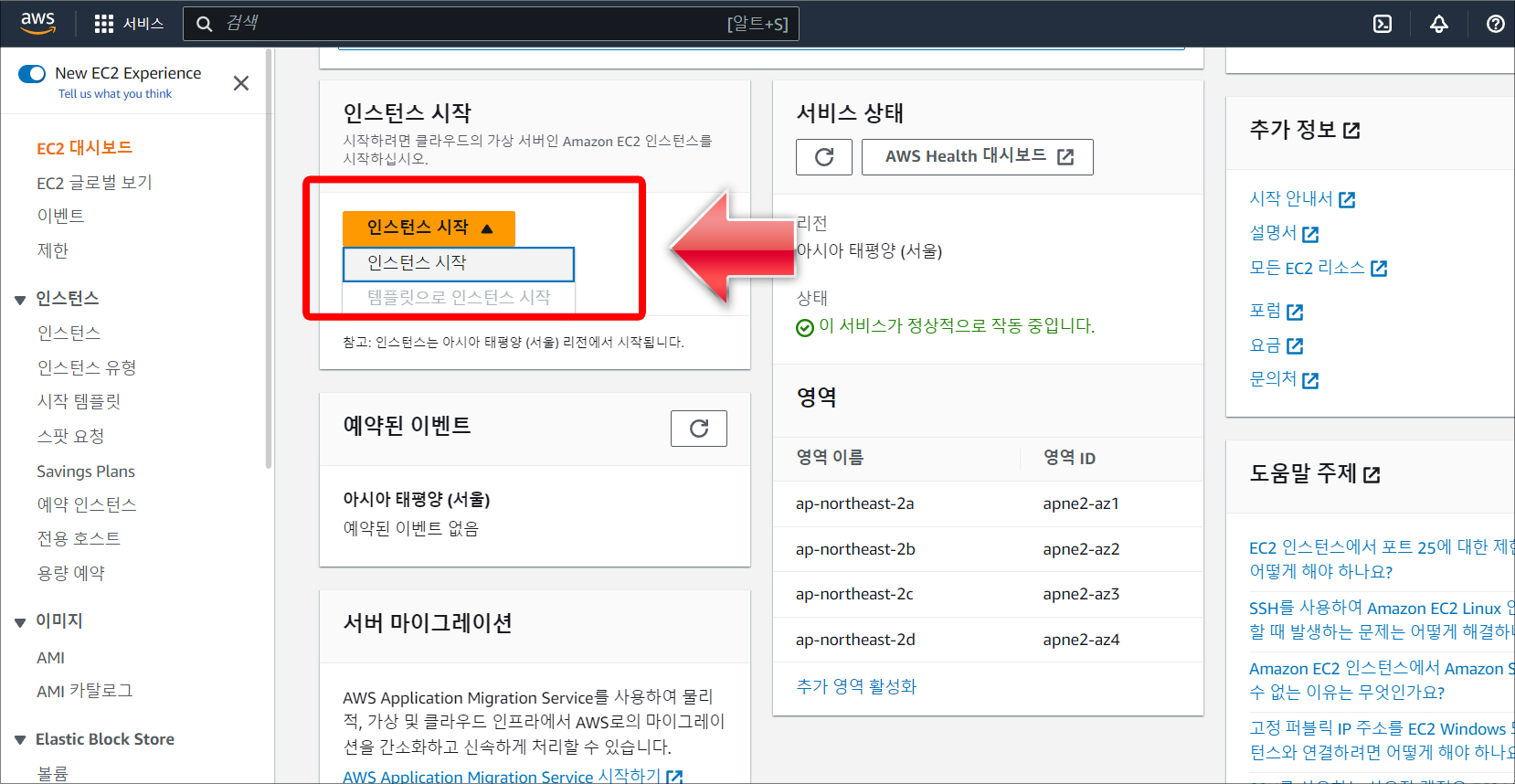The image size is (1515, 784).
Task: Open the 요금 link
Action: [x=1276, y=345]
